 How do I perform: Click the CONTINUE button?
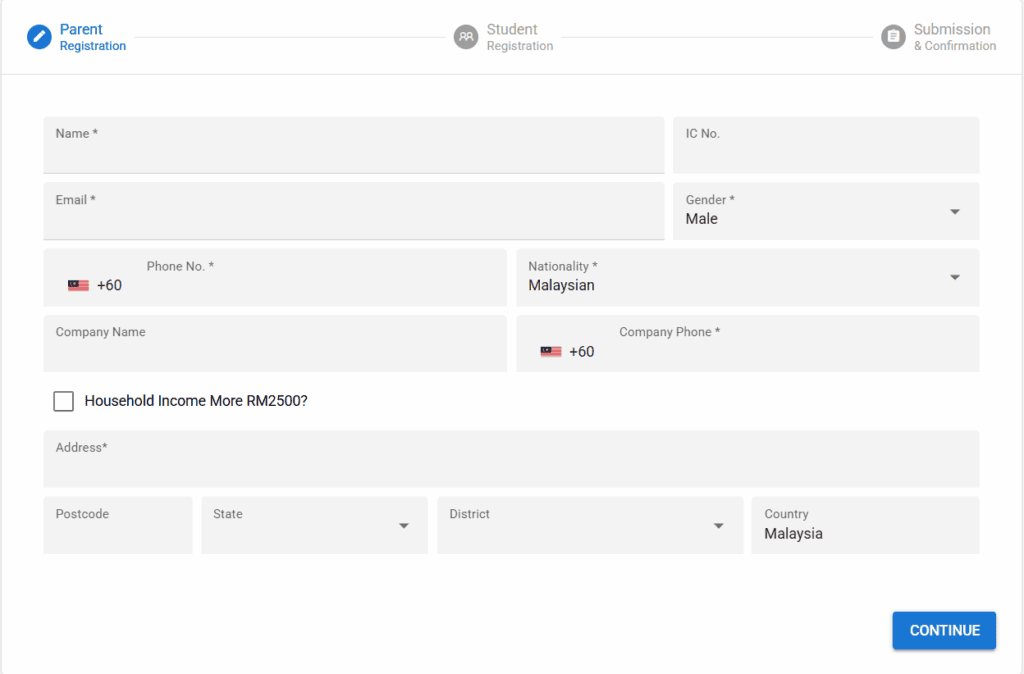pos(944,630)
